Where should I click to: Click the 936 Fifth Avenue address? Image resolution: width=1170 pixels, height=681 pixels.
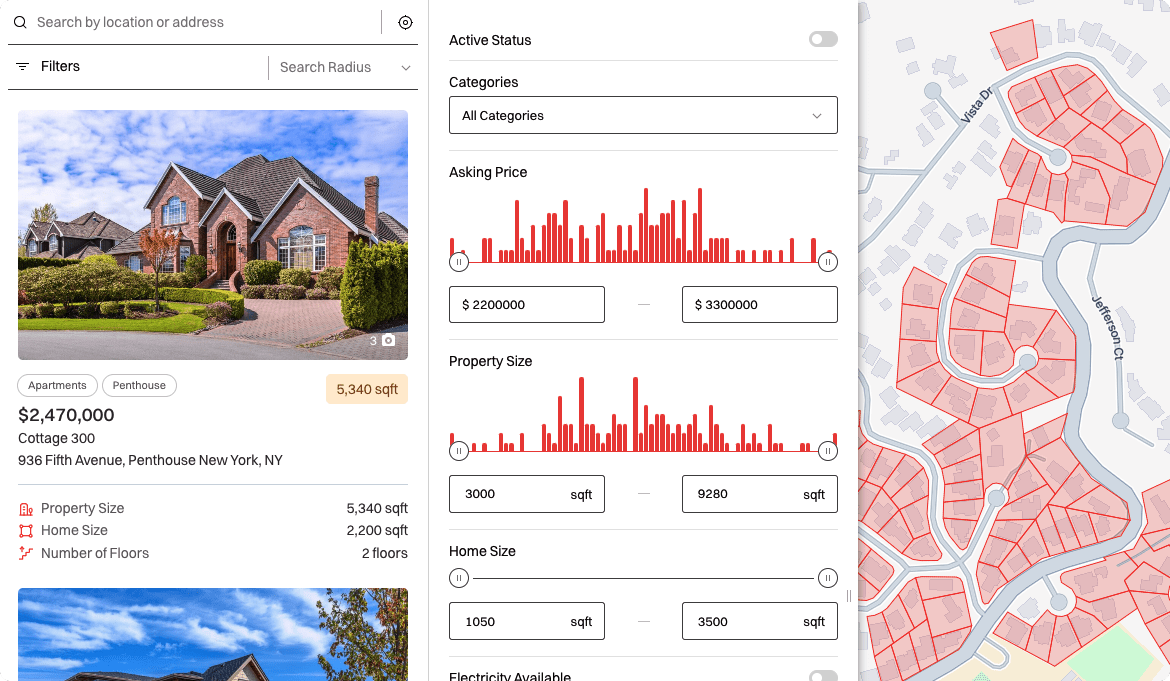point(150,460)
